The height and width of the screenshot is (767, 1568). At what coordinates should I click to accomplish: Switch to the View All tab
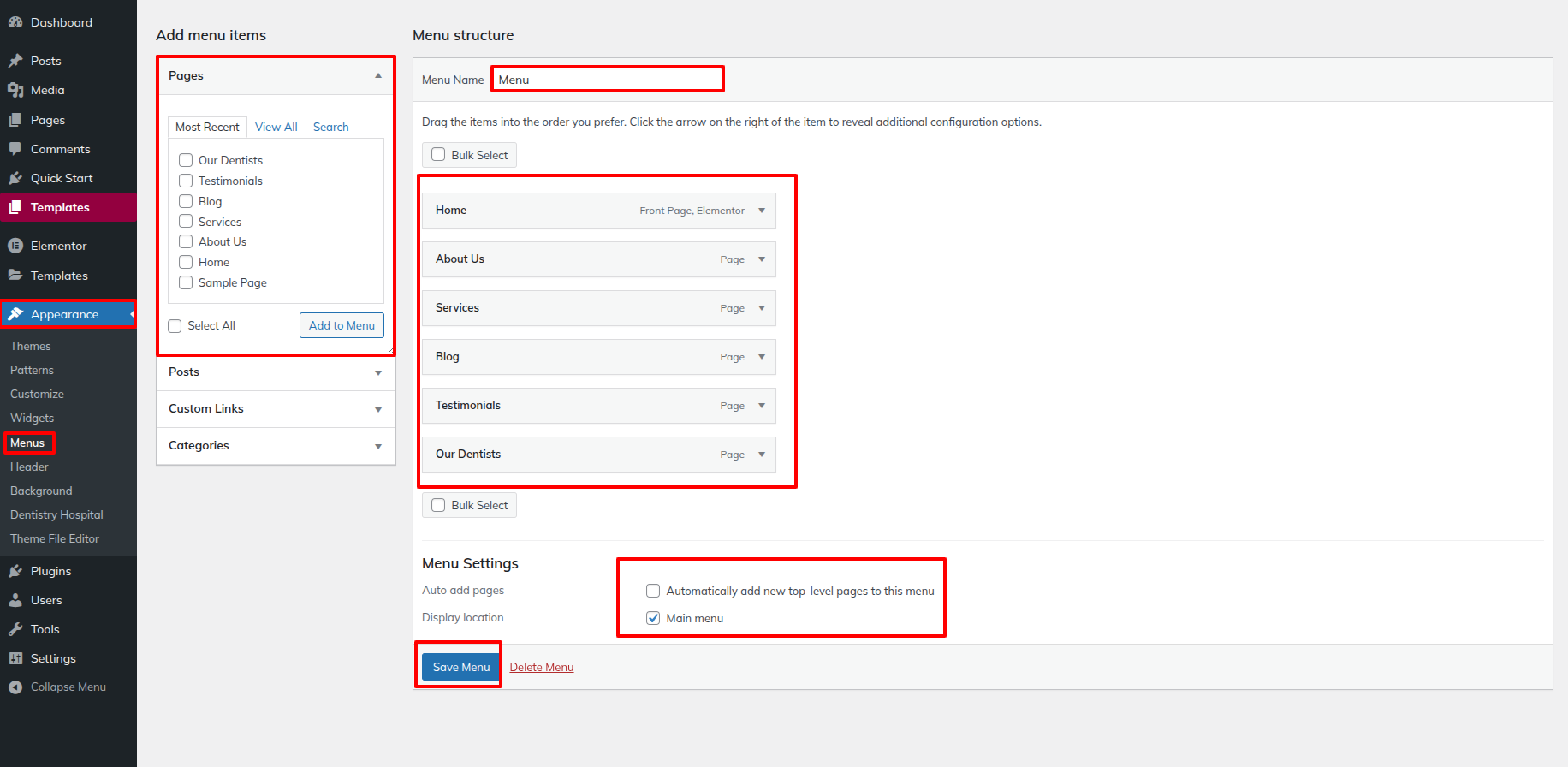pyautogui.click(x=276, y=127)
